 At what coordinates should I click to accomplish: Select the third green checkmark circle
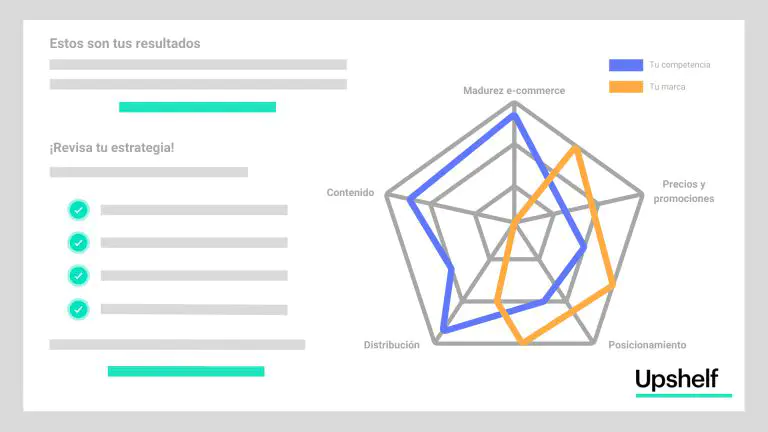(78, 275)
